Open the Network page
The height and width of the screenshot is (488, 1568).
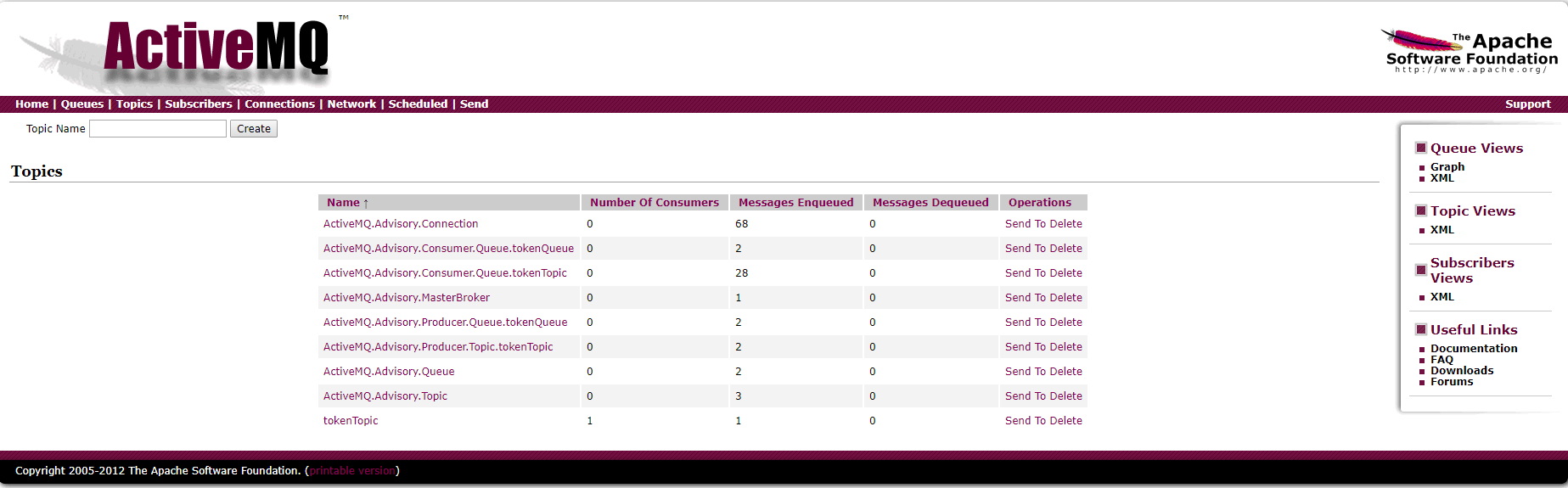(x=351, y=104)
